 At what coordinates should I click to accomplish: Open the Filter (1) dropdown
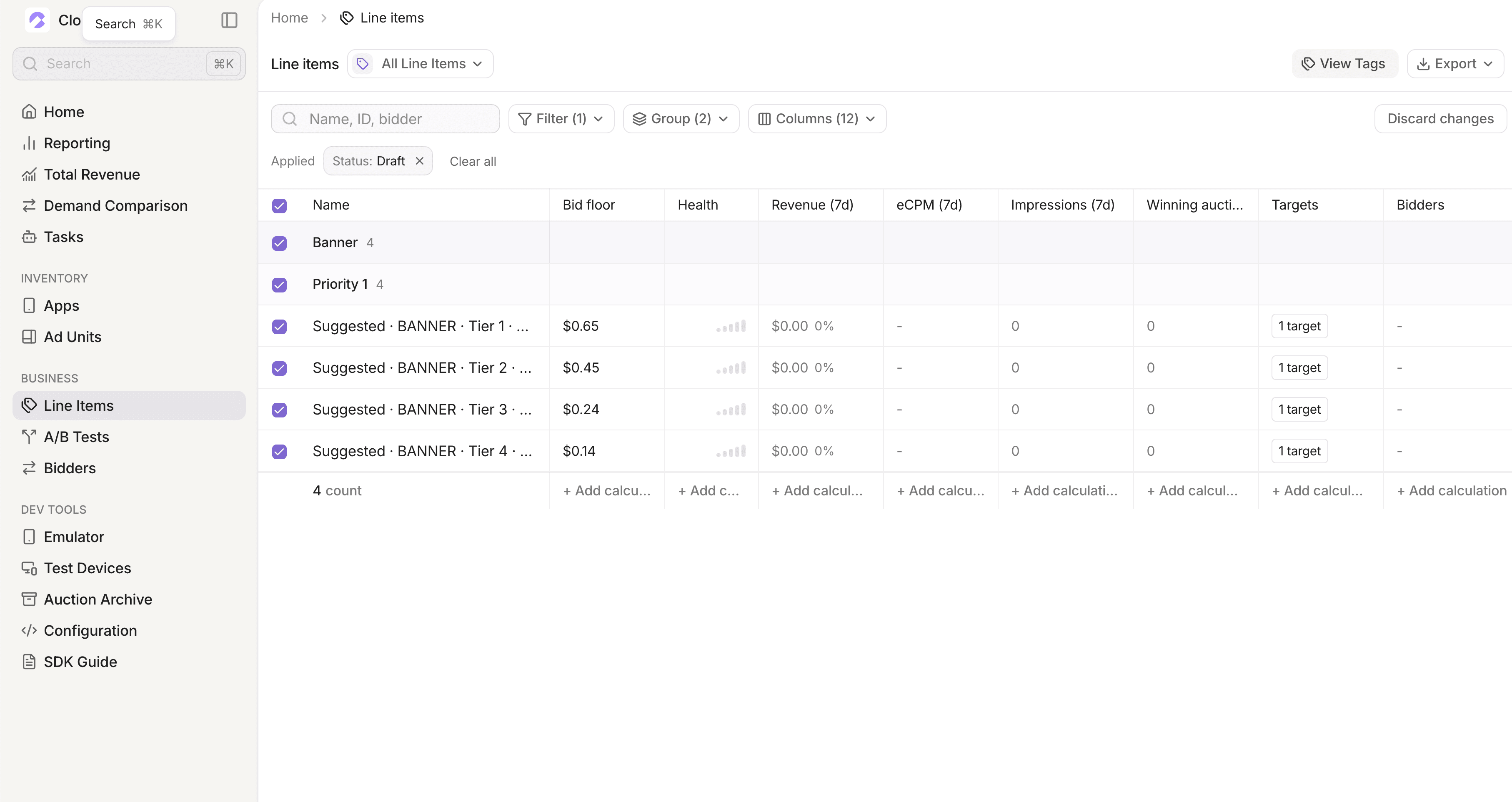click(561, 118)
